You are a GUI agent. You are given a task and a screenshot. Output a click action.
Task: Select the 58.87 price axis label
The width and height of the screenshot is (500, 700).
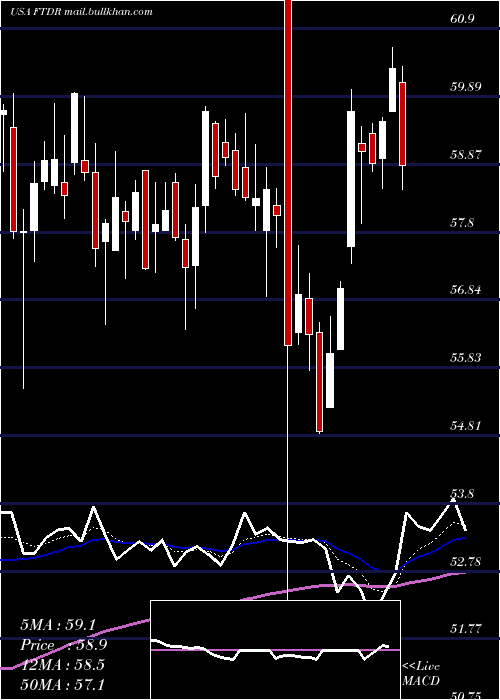point(466,154)
